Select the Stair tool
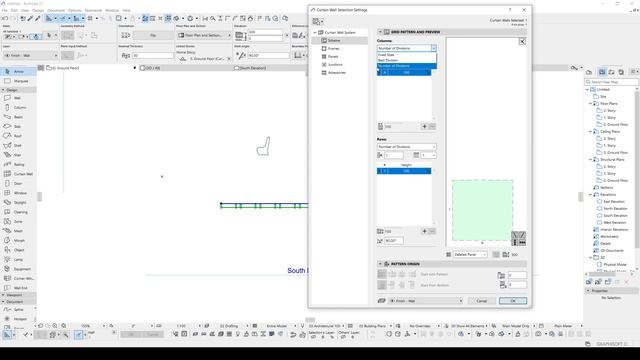 point(18,155)
